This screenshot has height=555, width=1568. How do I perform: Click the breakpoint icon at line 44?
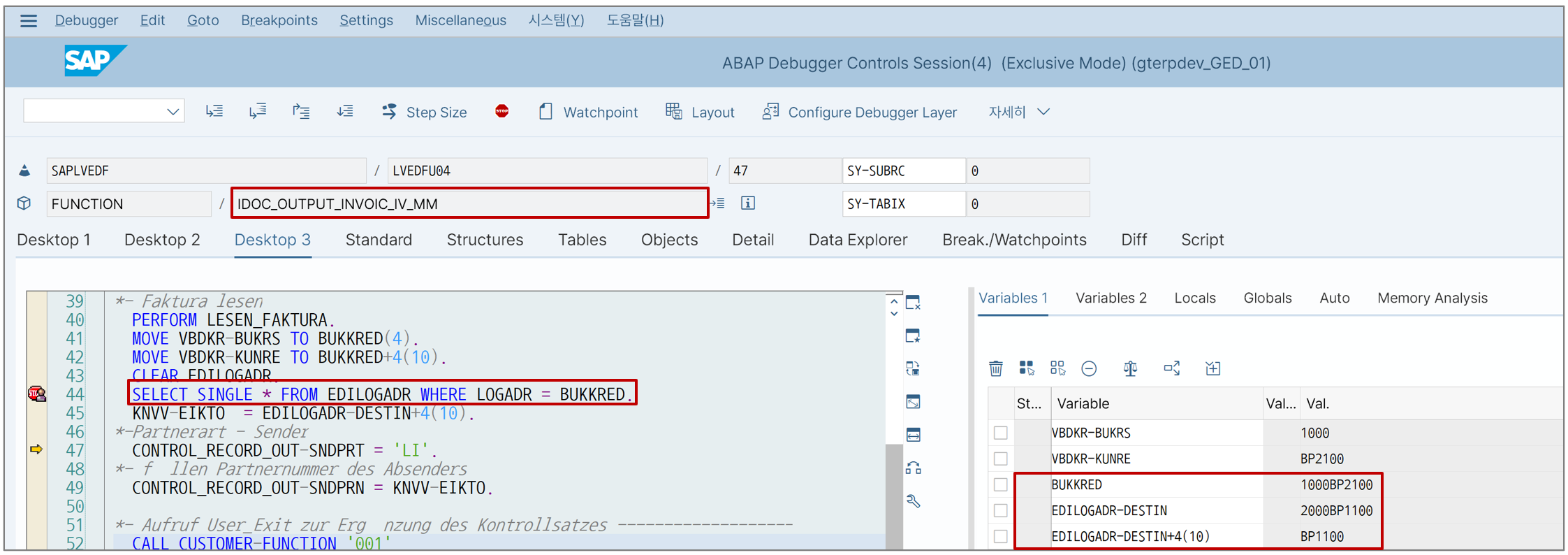tap(37, 394)
